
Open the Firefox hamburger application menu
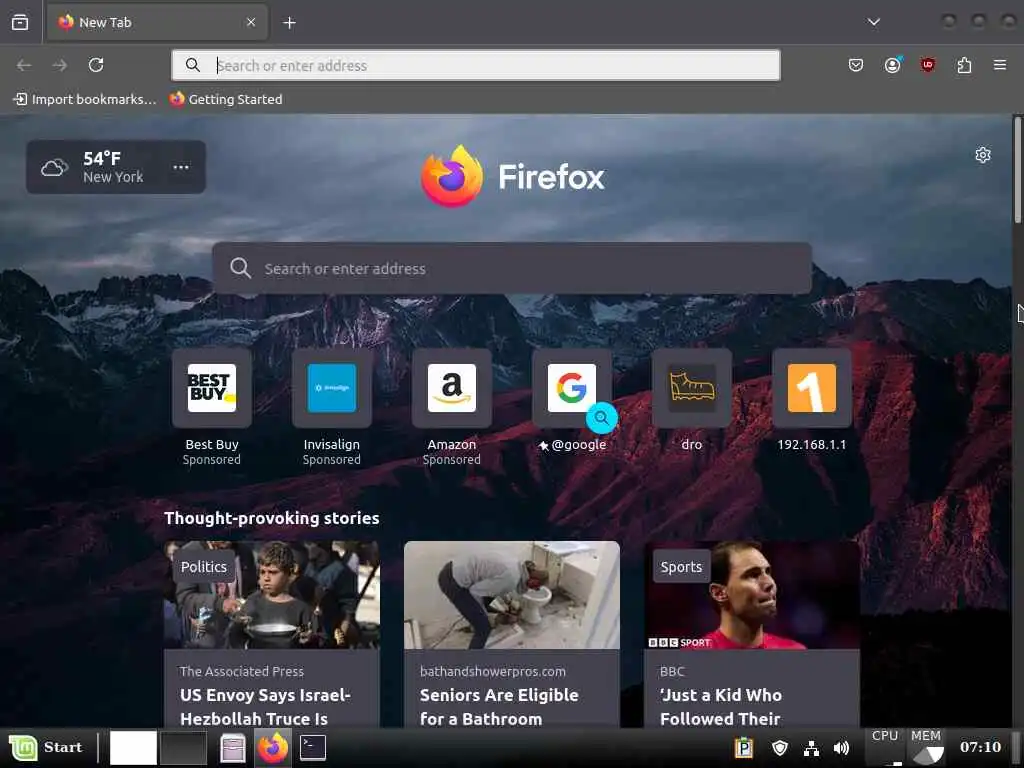click(1000, 65)
